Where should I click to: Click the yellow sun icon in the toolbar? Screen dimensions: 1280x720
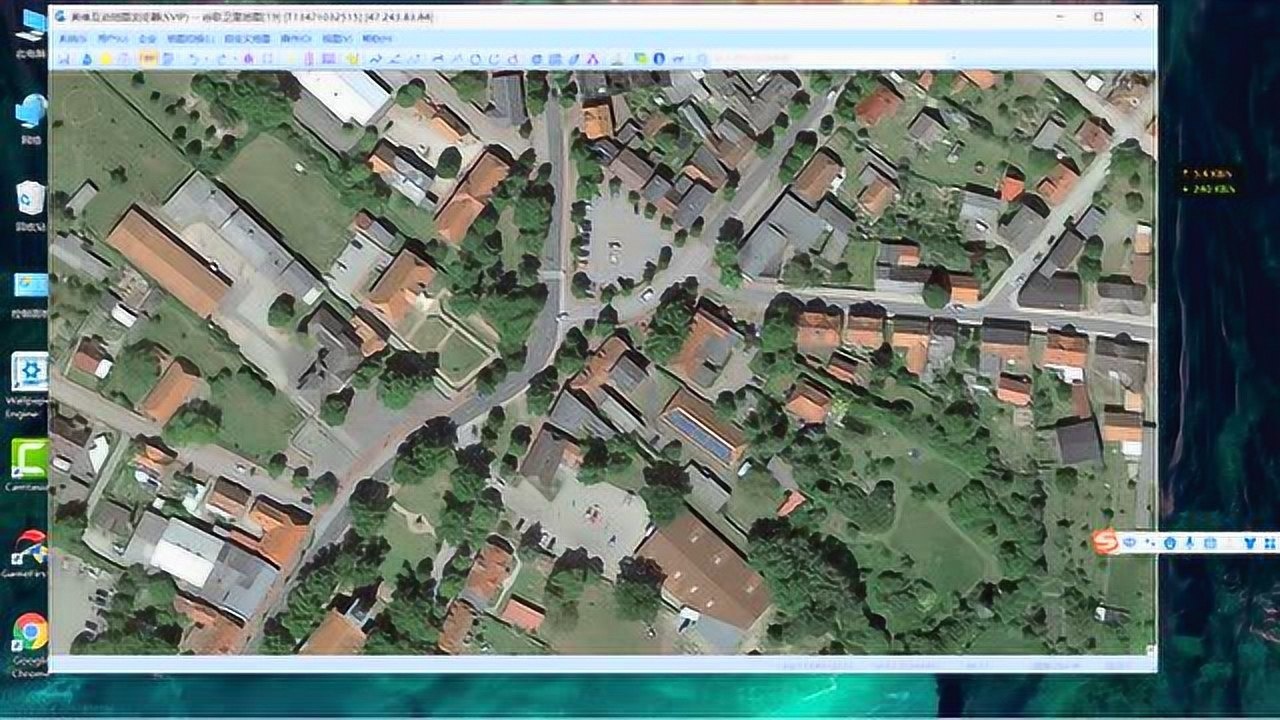coord(106,59)
